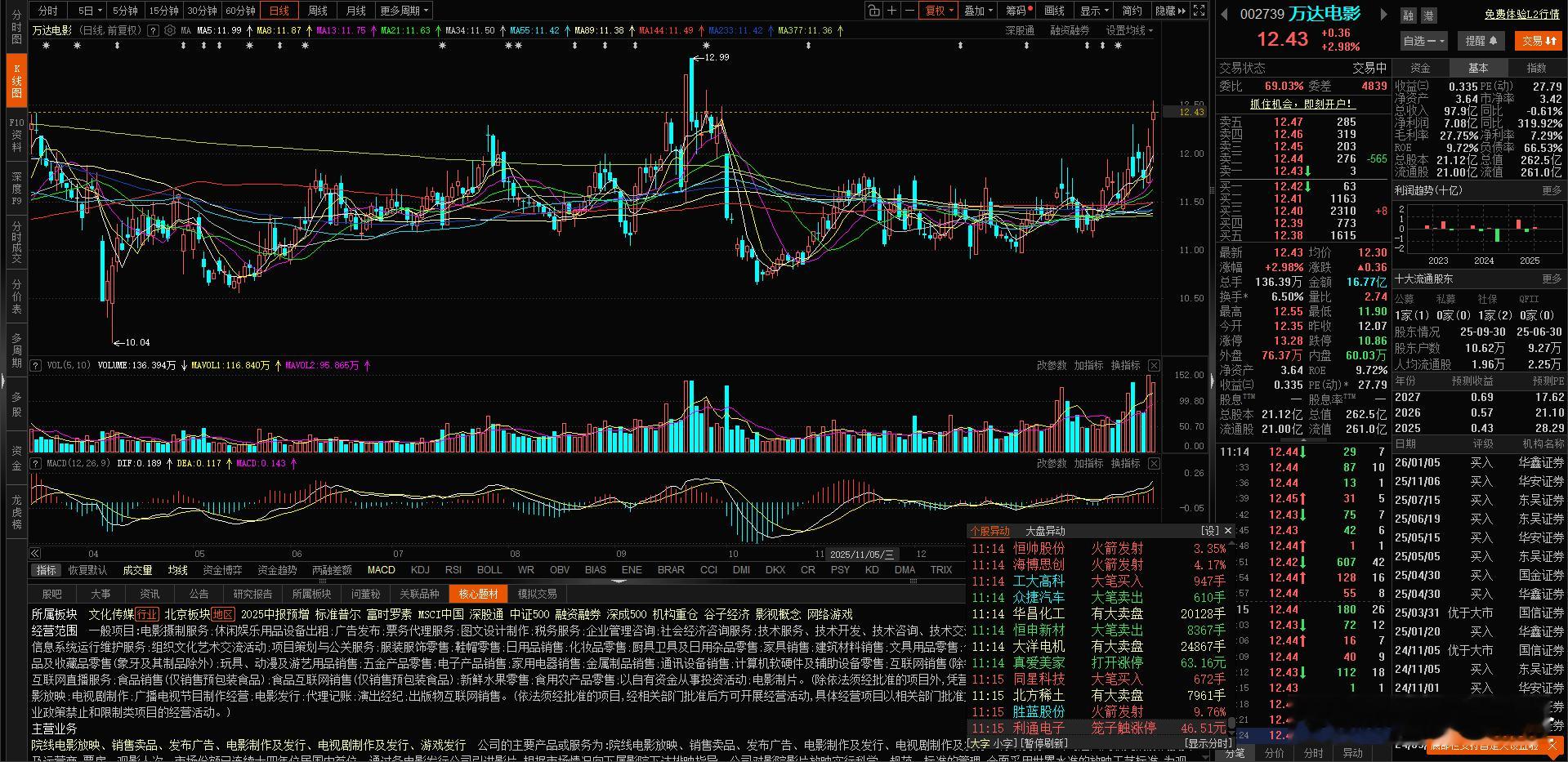Image resolution: width=1568 pixels, height=762 pixels.
Task: Open 分时图 in left sidebar
Action: point(16,27)
